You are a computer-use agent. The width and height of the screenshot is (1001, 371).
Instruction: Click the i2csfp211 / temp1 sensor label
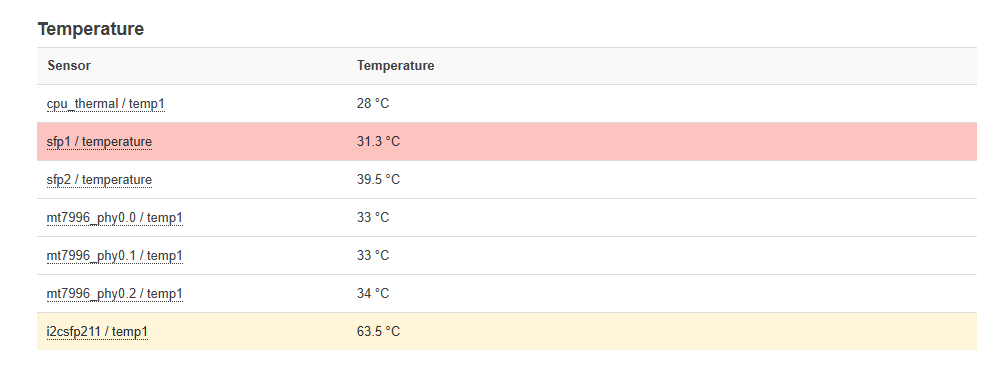pos(98,331)
